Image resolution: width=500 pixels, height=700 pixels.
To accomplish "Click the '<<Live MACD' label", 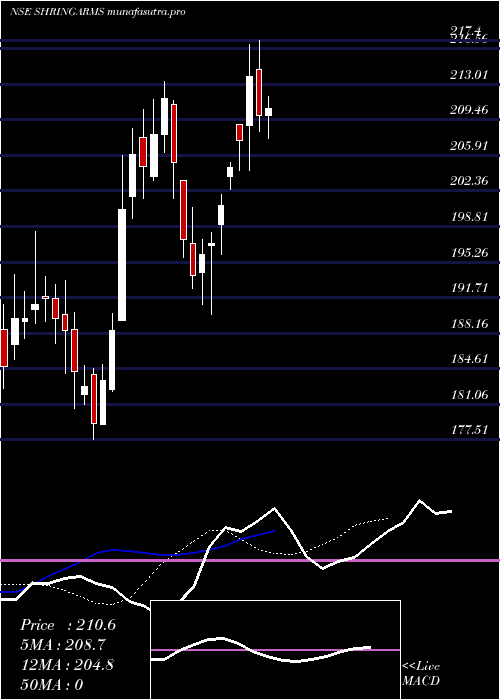I will tap(421, 674).
